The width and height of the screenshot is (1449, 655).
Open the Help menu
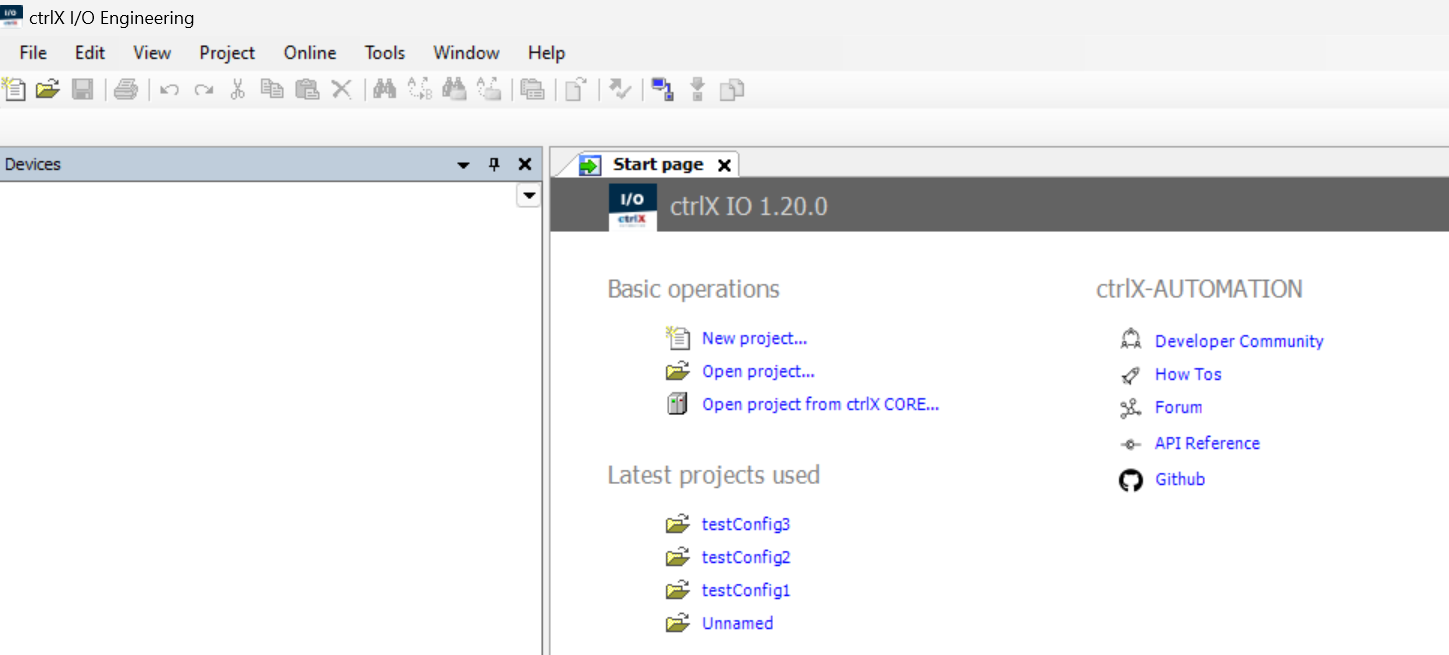(546, 53)
